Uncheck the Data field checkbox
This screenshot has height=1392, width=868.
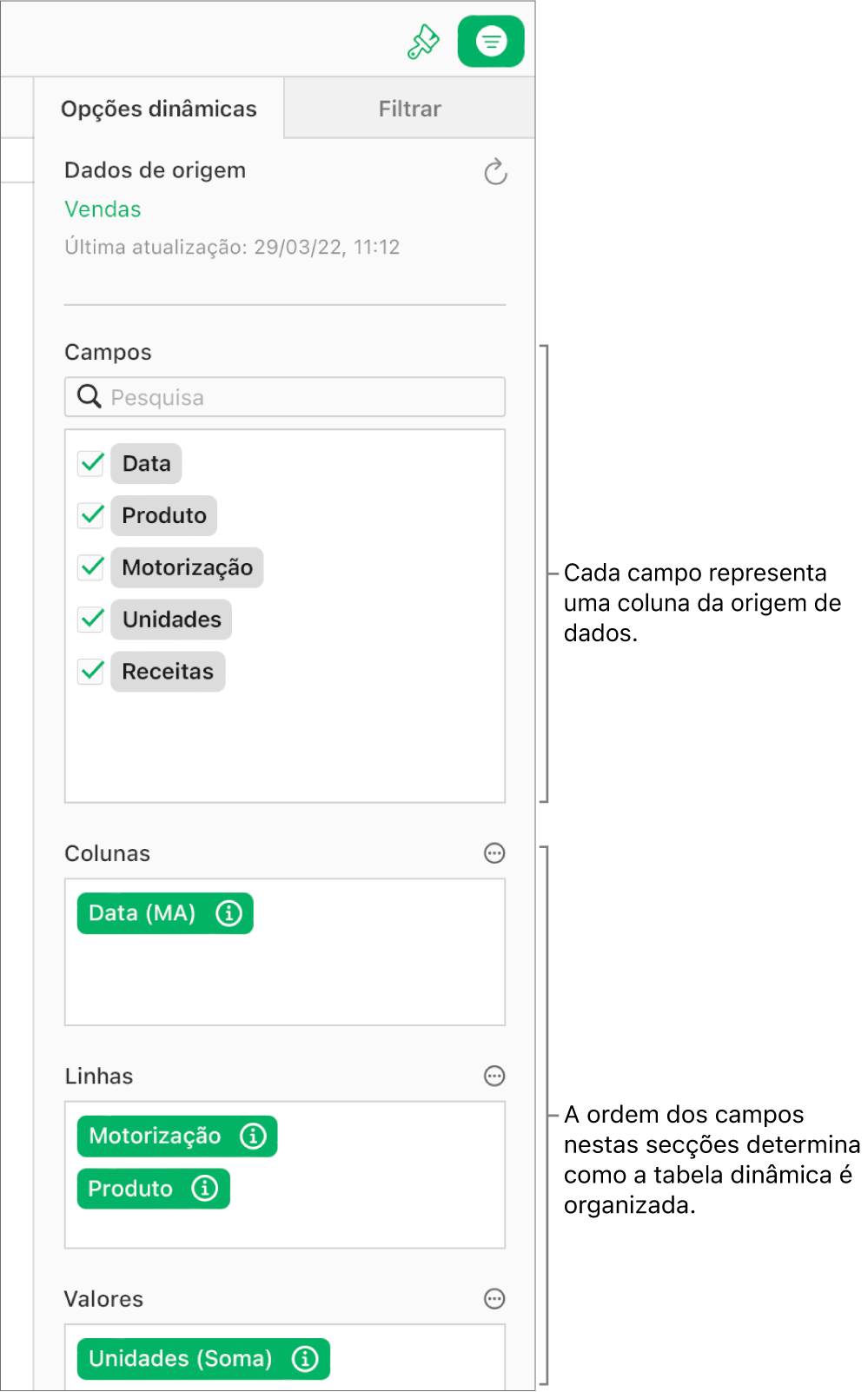(91, 463)
